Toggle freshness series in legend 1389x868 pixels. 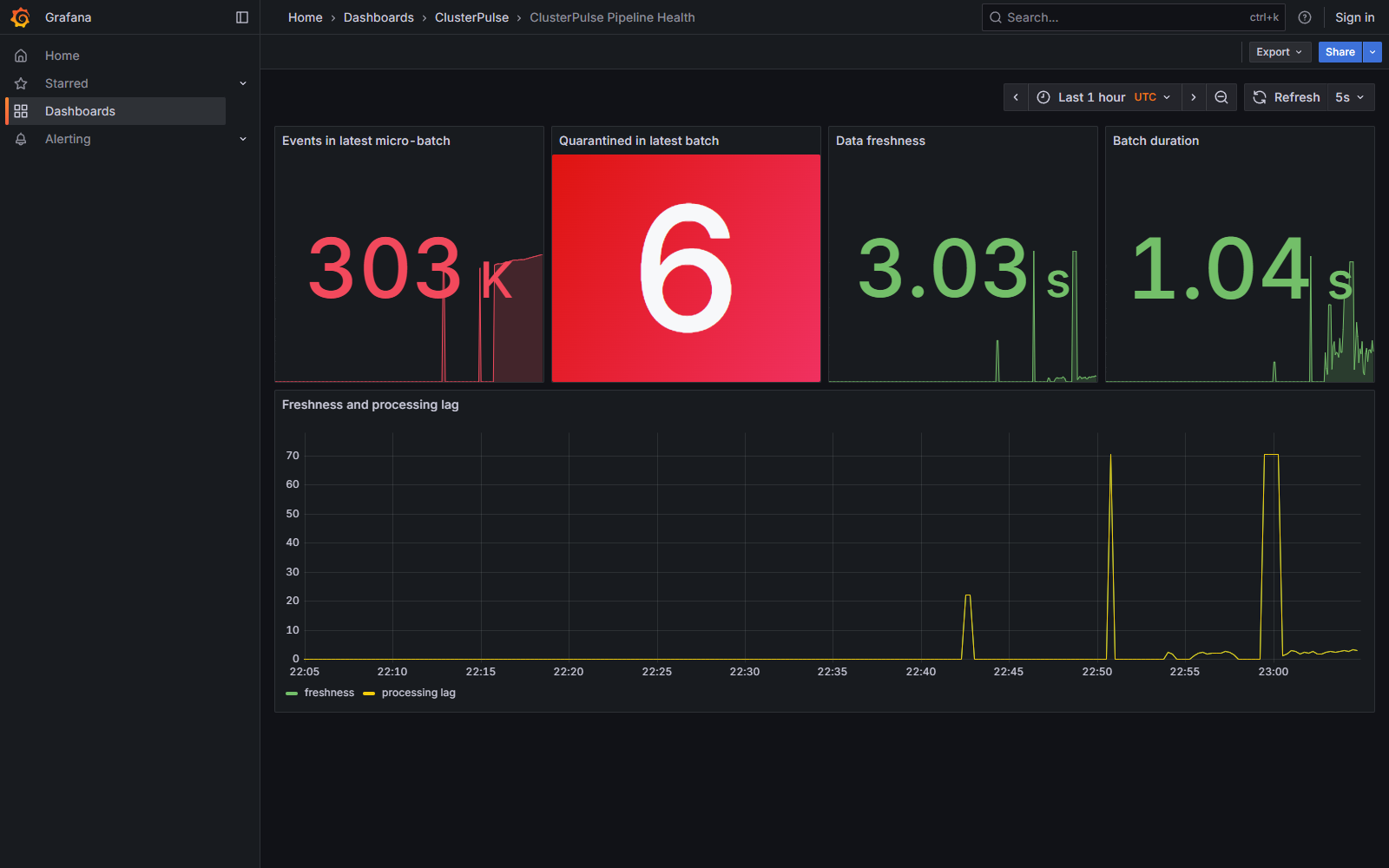[329, 693]
